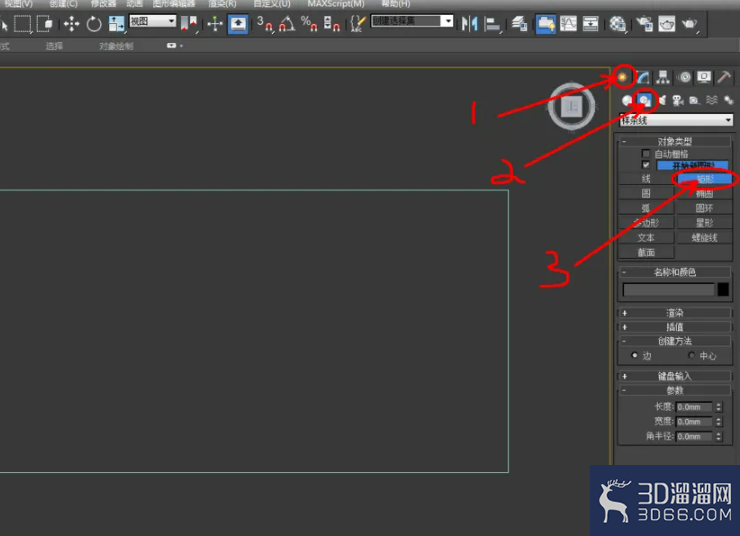The width and height of the screenshot is (740, 536).
Task: Select the 中心 creation method radio button
Action: [x=692, y=355]
